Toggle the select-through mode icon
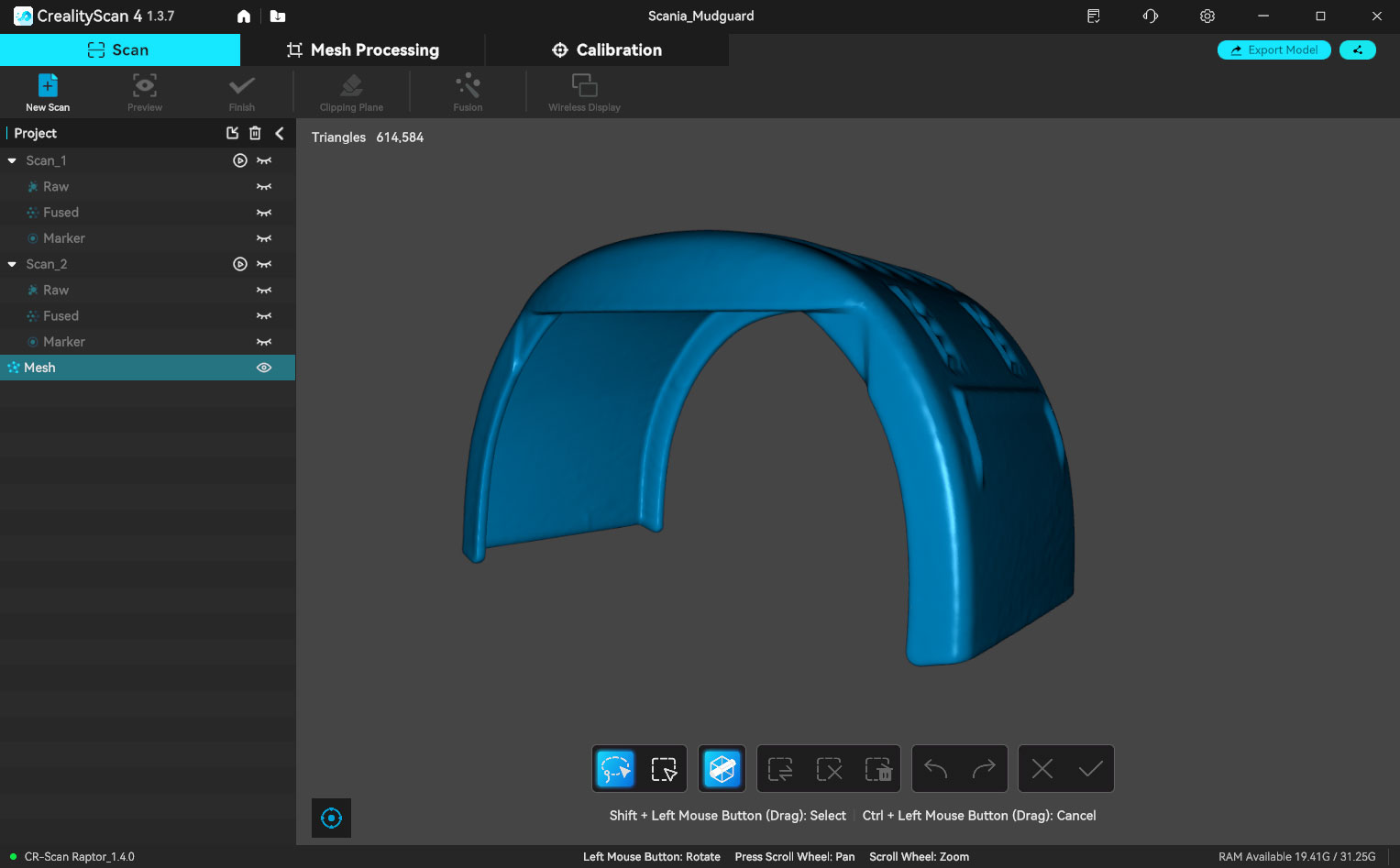This screenshot has height=868, width=1400. pyautogui.click(x=722, y=768)
